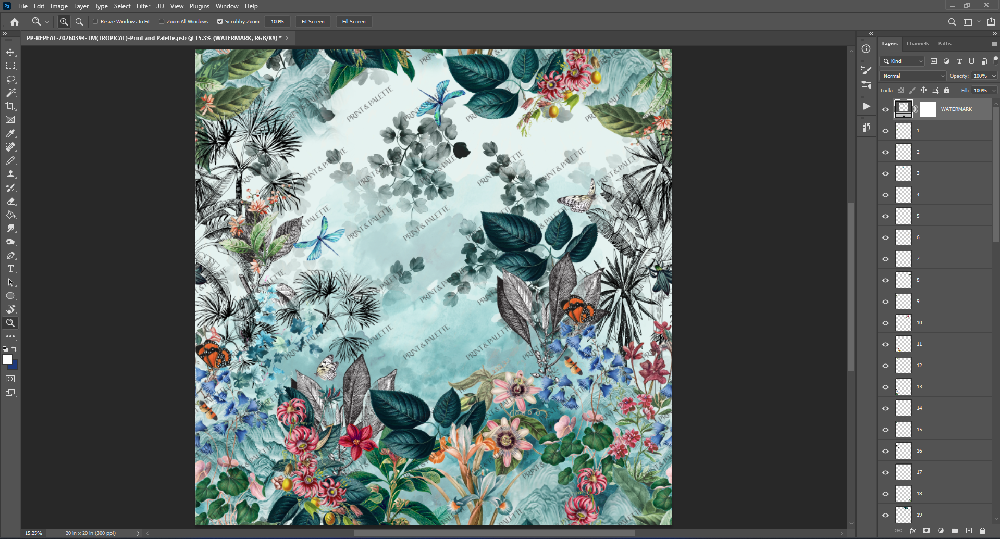The image size is (1000, 539).
Task: Select the Hand tool
Action: coord(10,309)
